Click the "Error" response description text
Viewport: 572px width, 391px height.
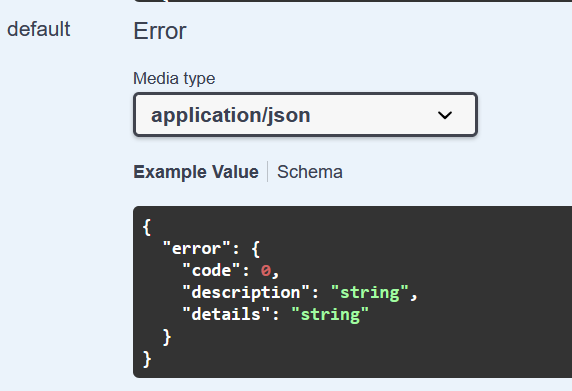160,31
